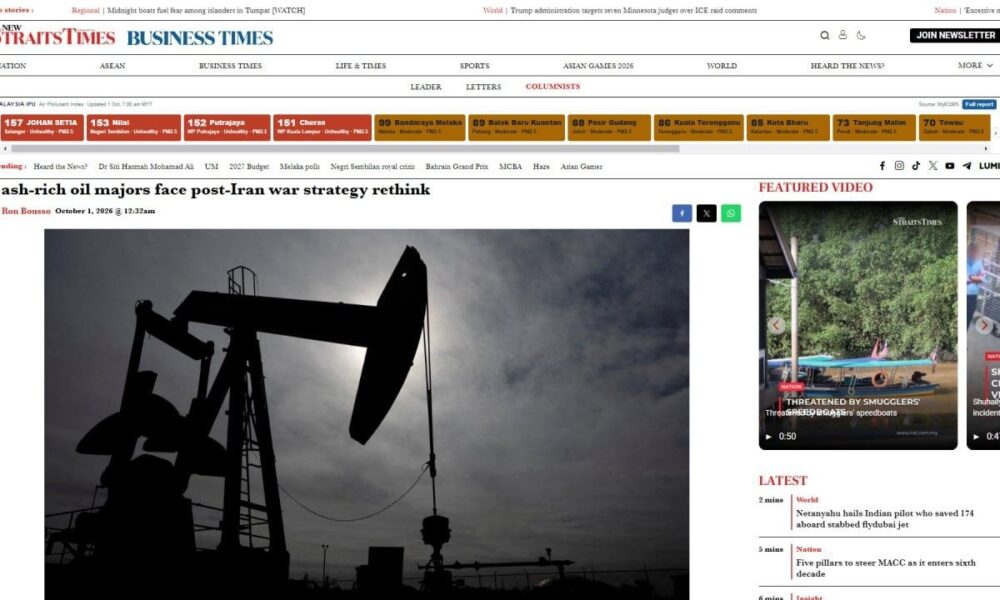Share article on X
The width and height of the screenshot is (1000, 600).
[706, 214]
